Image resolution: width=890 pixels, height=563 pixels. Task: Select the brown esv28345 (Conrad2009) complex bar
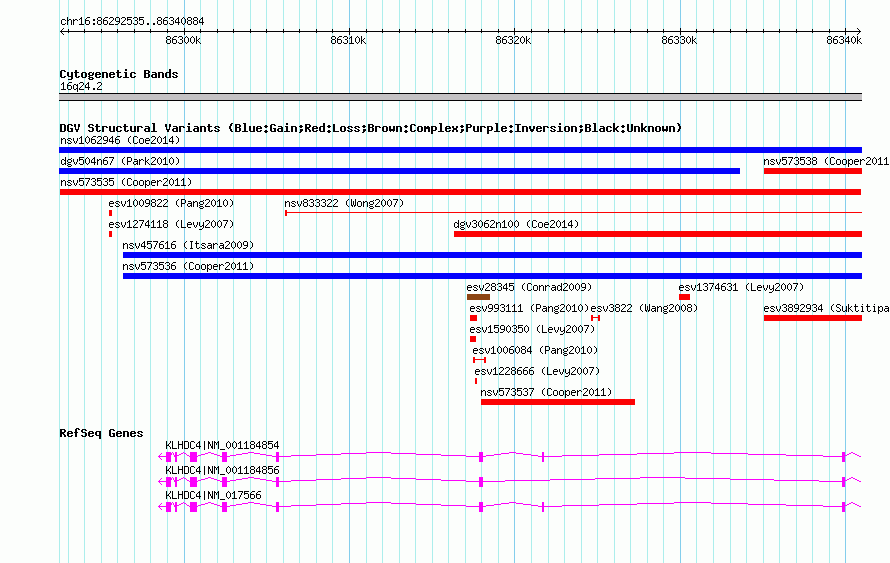[x=478, y=297]
